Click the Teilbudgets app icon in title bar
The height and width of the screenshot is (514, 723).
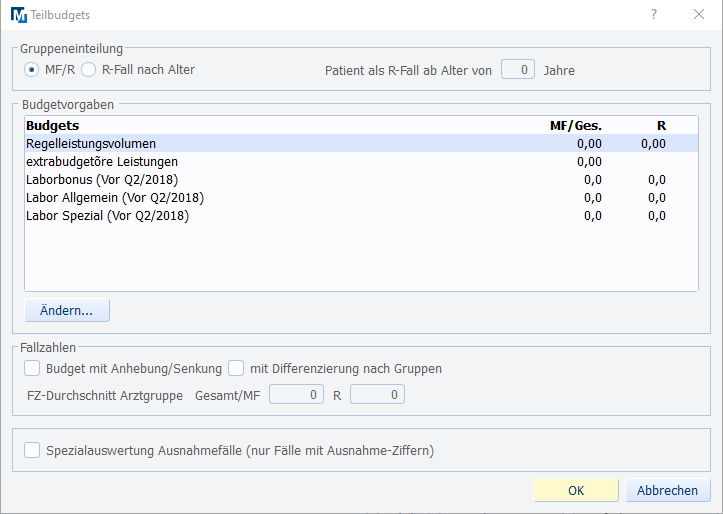tap(19, 15)
